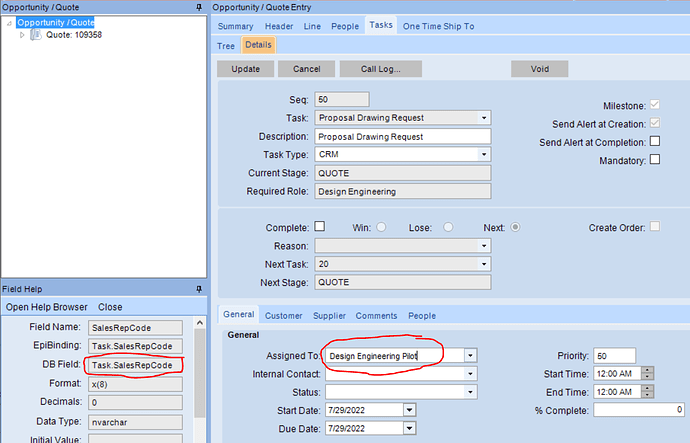Click the Format field x(8)

point(135,384)
